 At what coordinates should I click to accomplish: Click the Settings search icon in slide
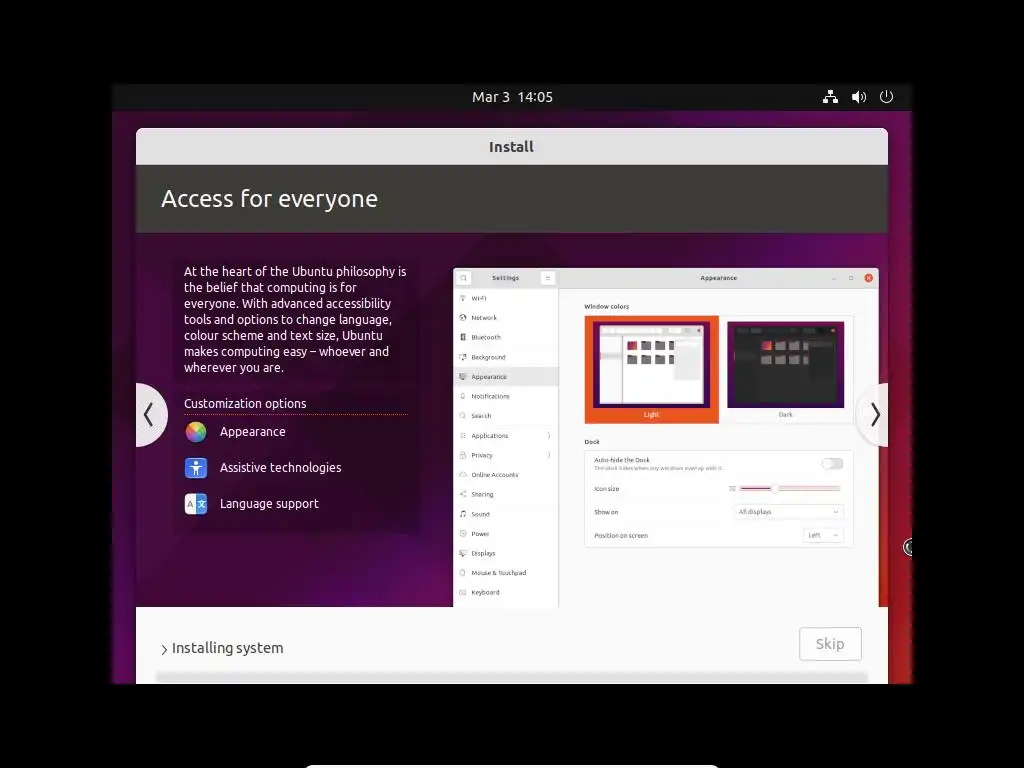[464, 278]
